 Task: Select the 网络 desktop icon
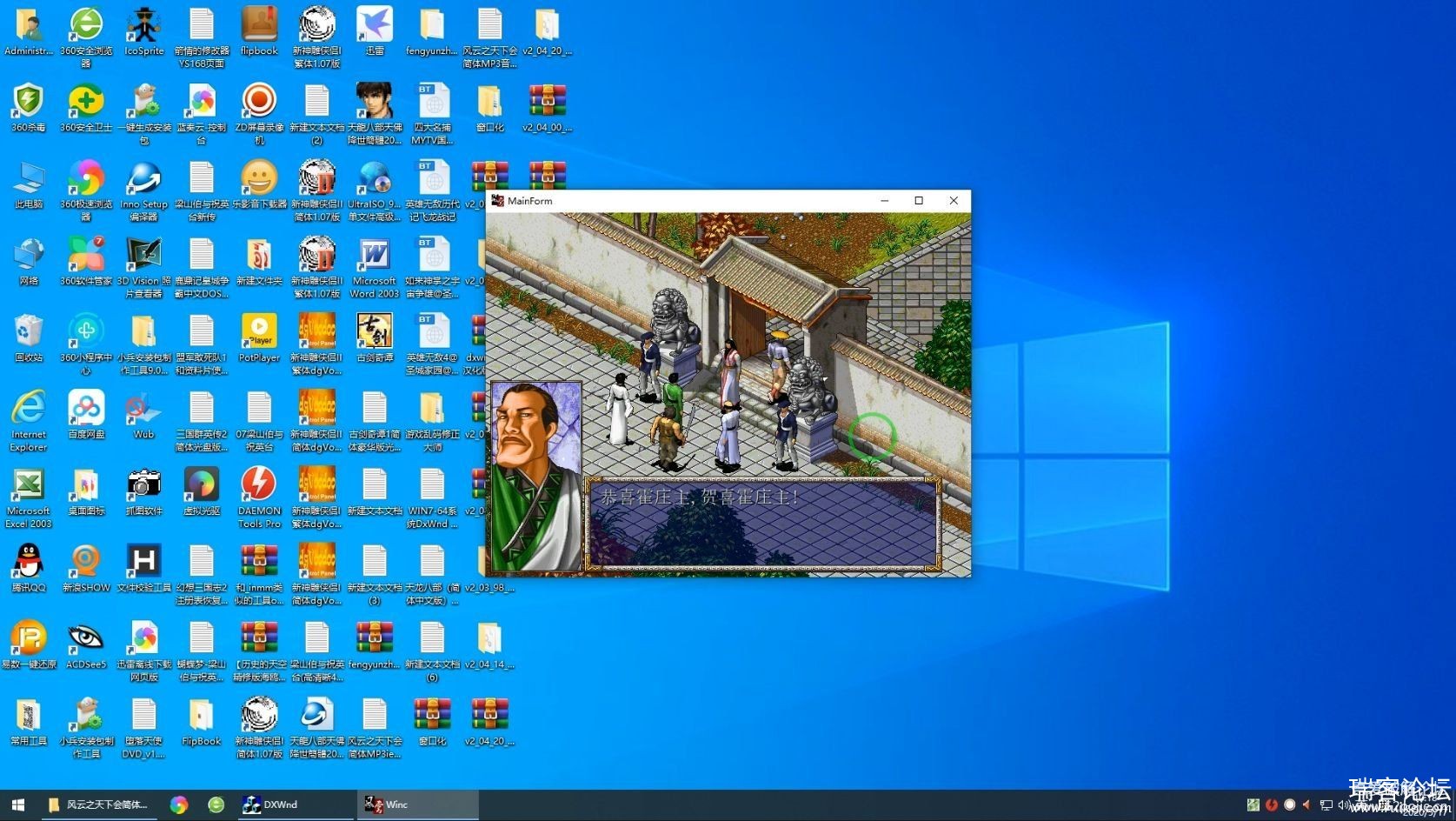pos(29,261)
